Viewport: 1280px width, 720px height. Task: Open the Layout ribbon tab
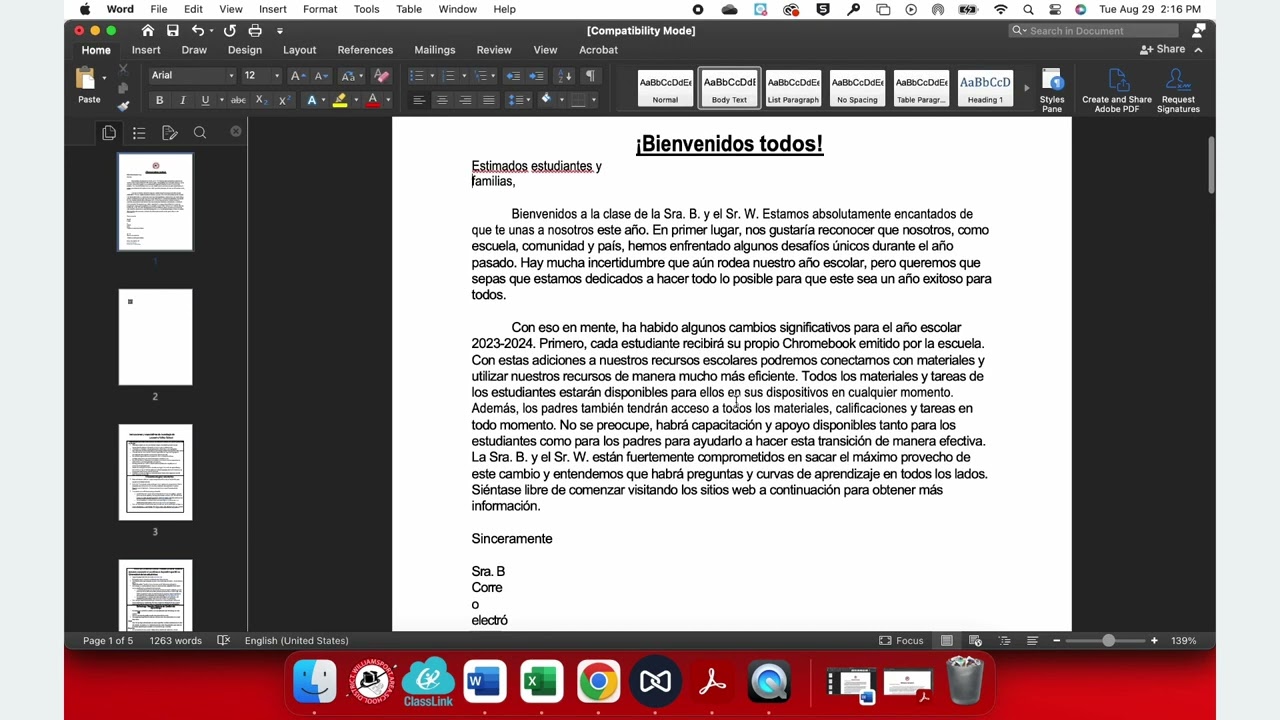[x=299, y=50]
